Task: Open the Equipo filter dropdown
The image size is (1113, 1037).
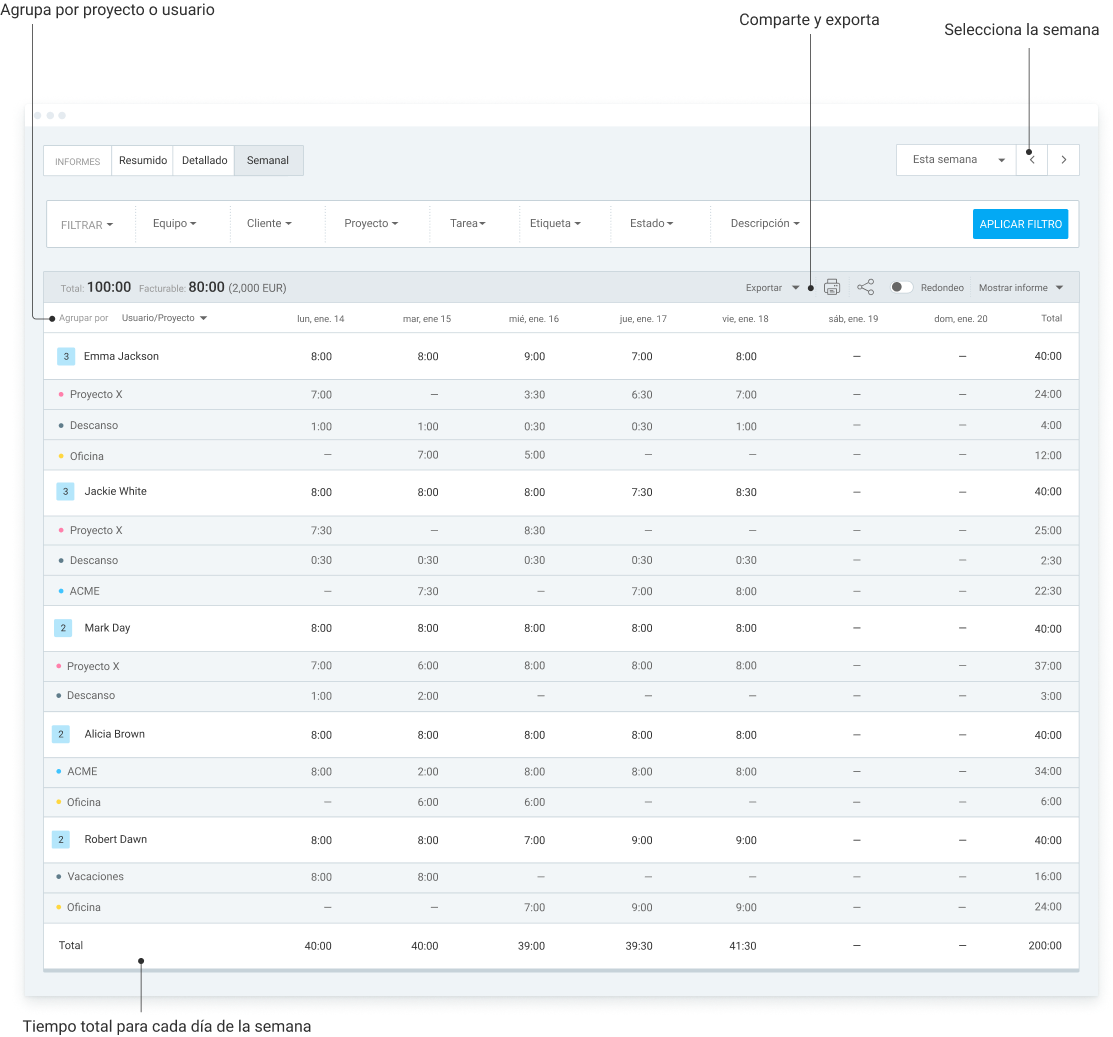Action: point(175,224)
